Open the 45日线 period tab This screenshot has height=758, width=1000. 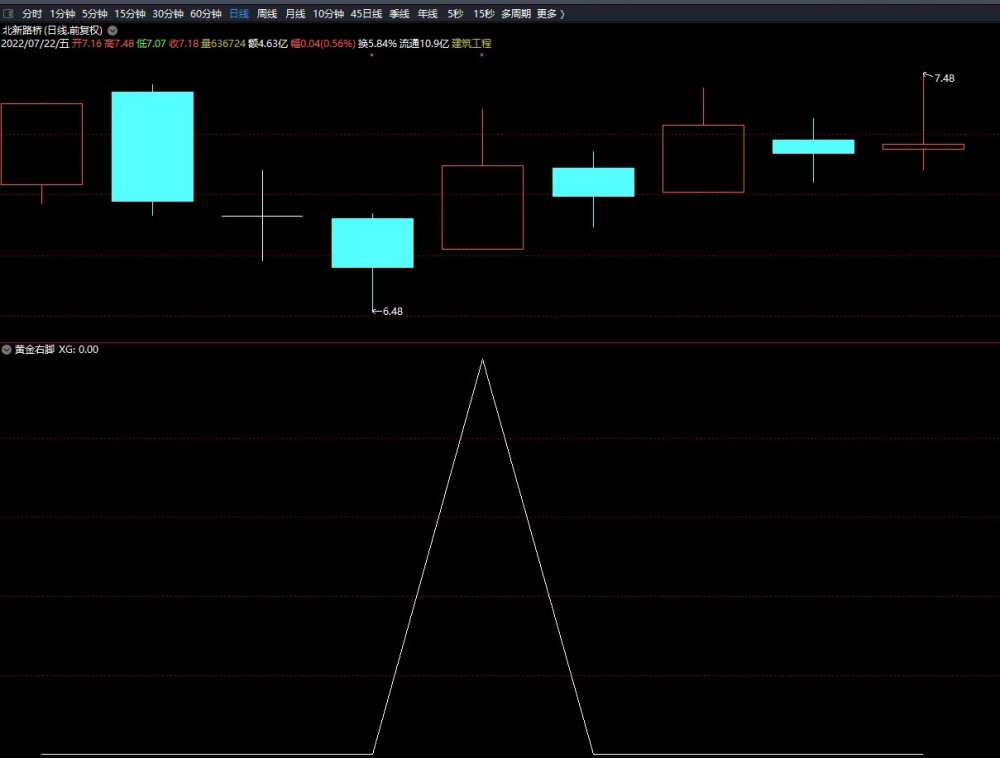click(x=367, y=13)
